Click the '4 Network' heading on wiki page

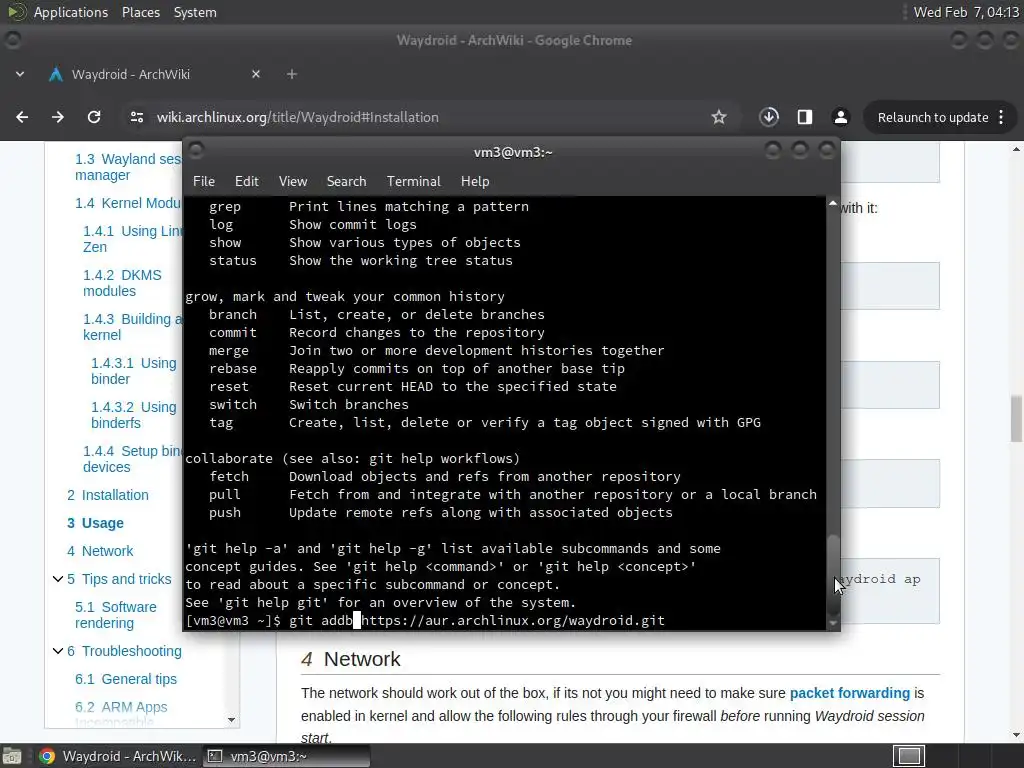pyautogui.click(x=351, y=659)
